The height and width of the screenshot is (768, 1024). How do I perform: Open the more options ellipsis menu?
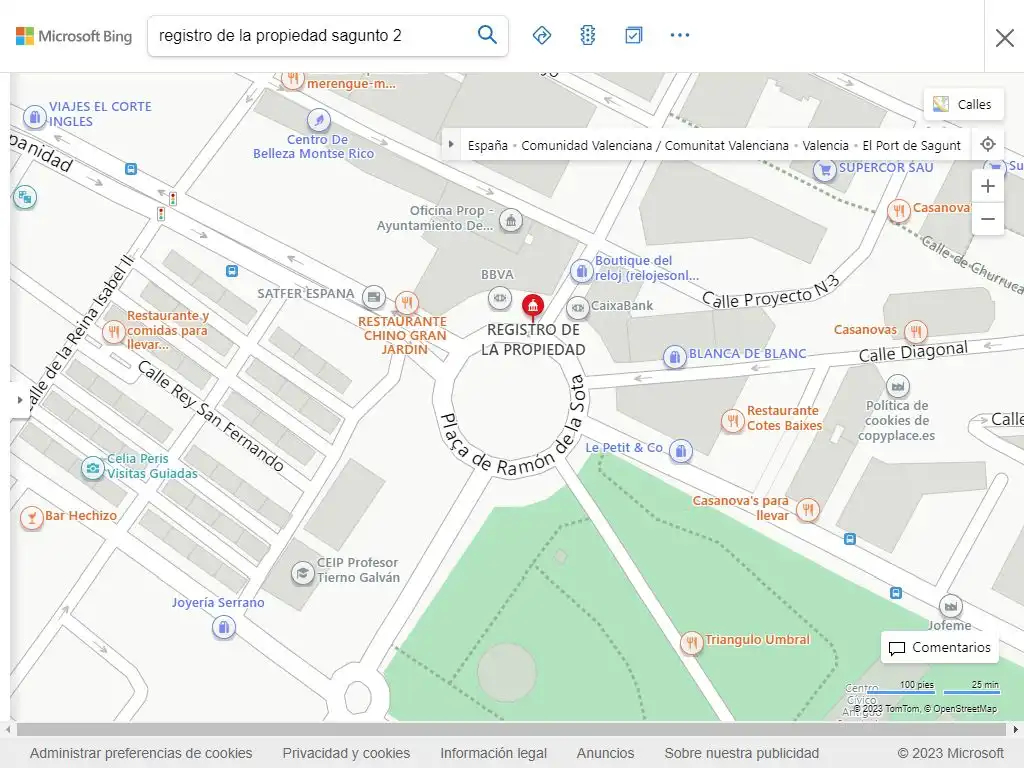pos(680,35)
